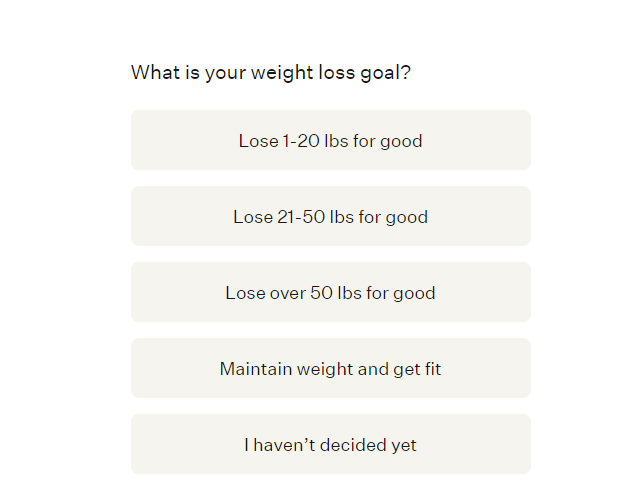
Task: Pick the Lose over 50 lbs option
Action: coord(331,292)
